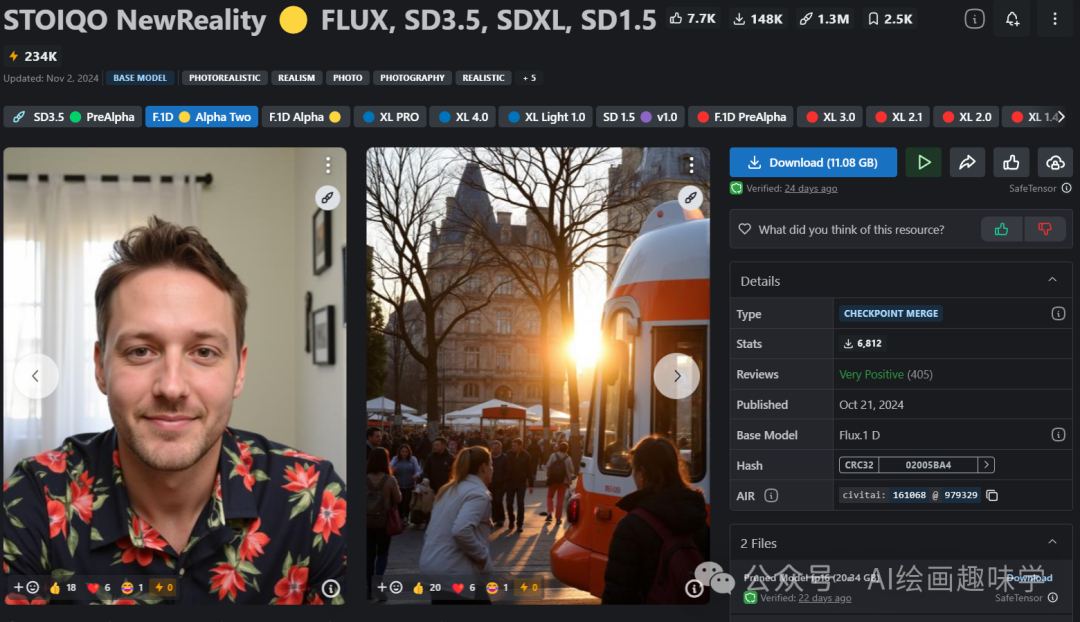The width and height of the screenshot is (1080, 622).
Task: Give a red thumbs-down review
Action: pos(1045,229)
